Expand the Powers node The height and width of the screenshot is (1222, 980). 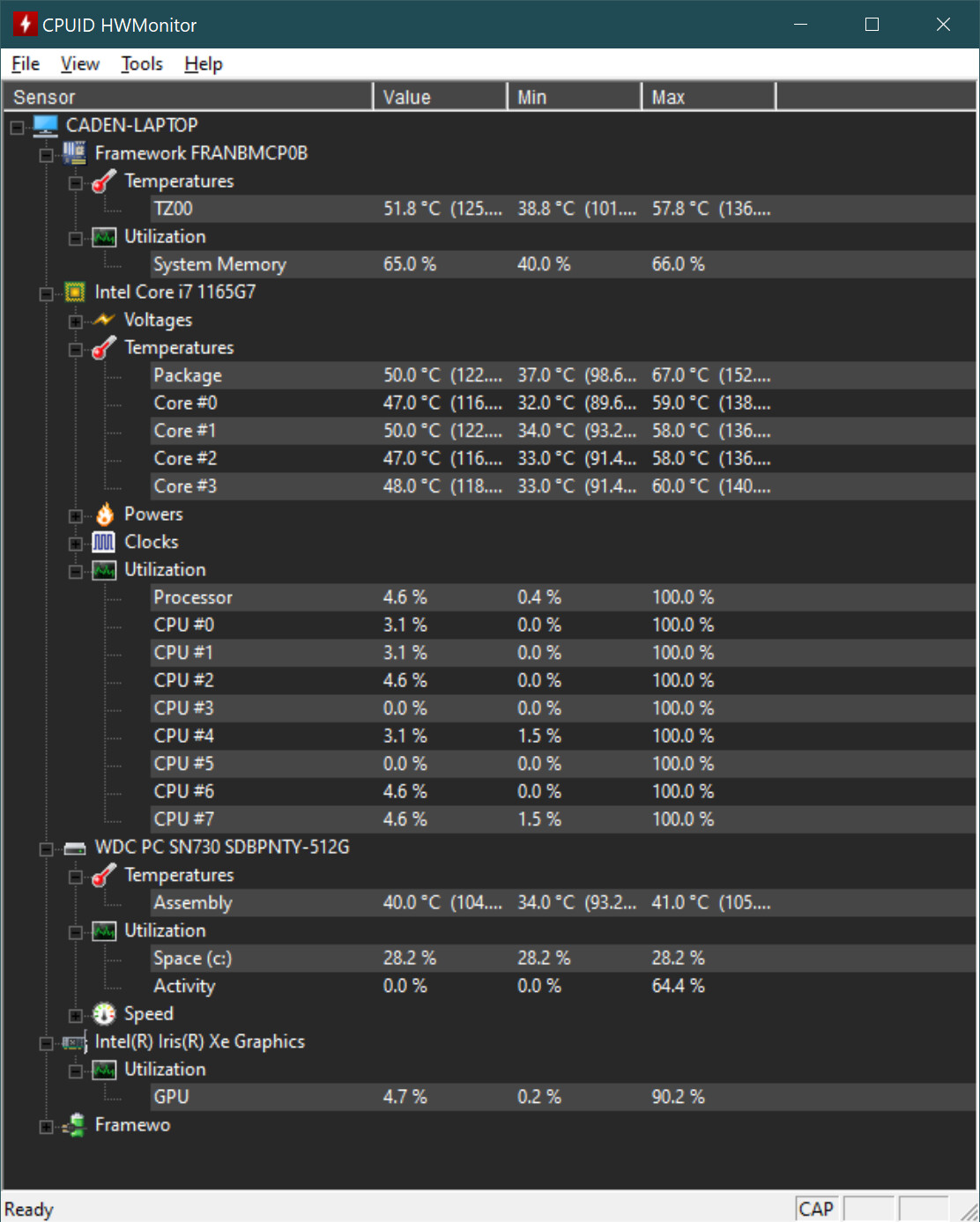tap(76, 516)
